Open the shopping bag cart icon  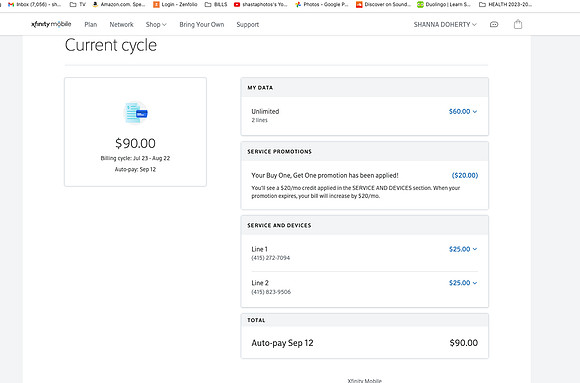pos(518,24)
